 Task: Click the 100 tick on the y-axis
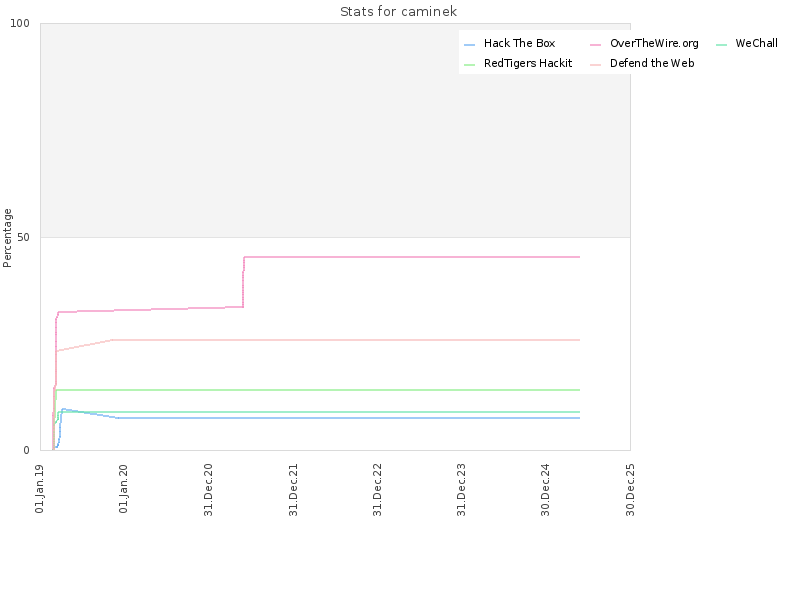coord(20,23)
